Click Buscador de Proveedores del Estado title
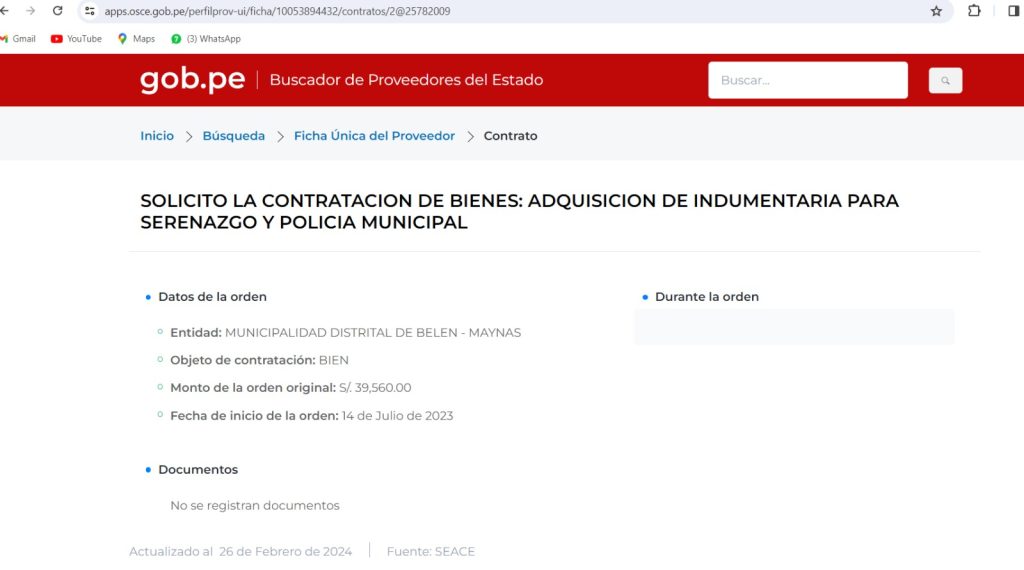1024x570 pixels. coord(406,80)
